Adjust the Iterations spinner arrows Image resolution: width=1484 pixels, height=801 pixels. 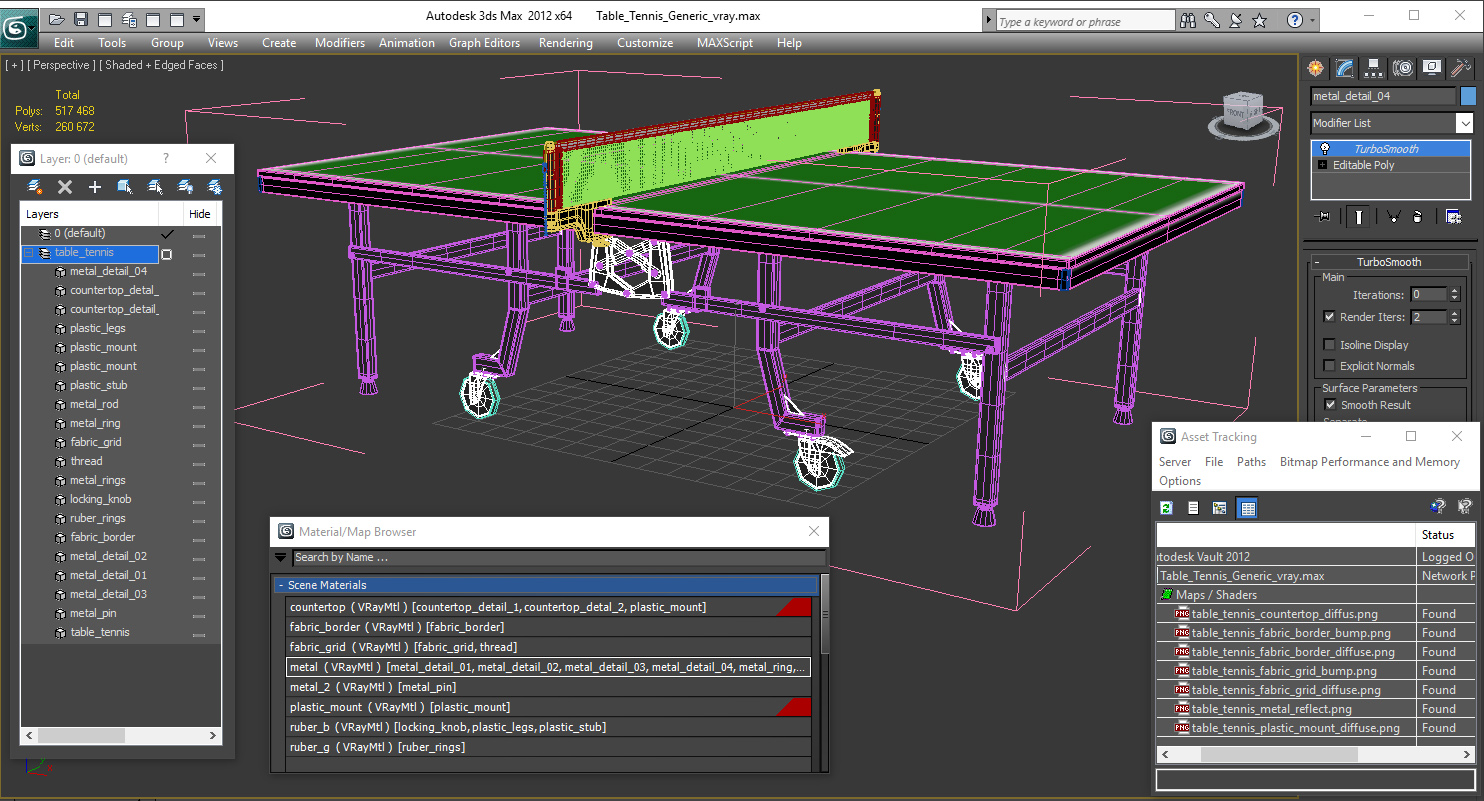[1455, 295]
